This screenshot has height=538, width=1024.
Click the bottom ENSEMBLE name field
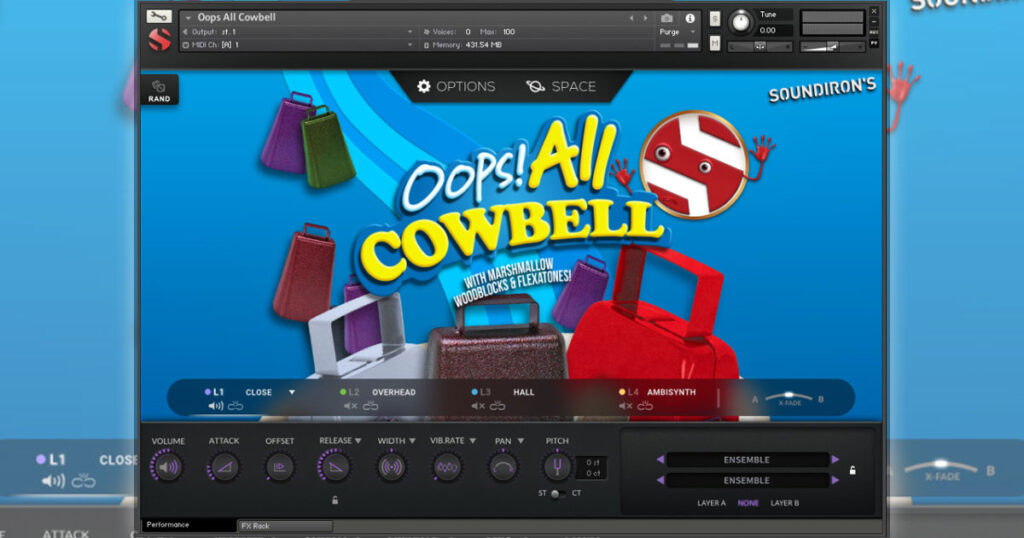(x=747, y=481)
